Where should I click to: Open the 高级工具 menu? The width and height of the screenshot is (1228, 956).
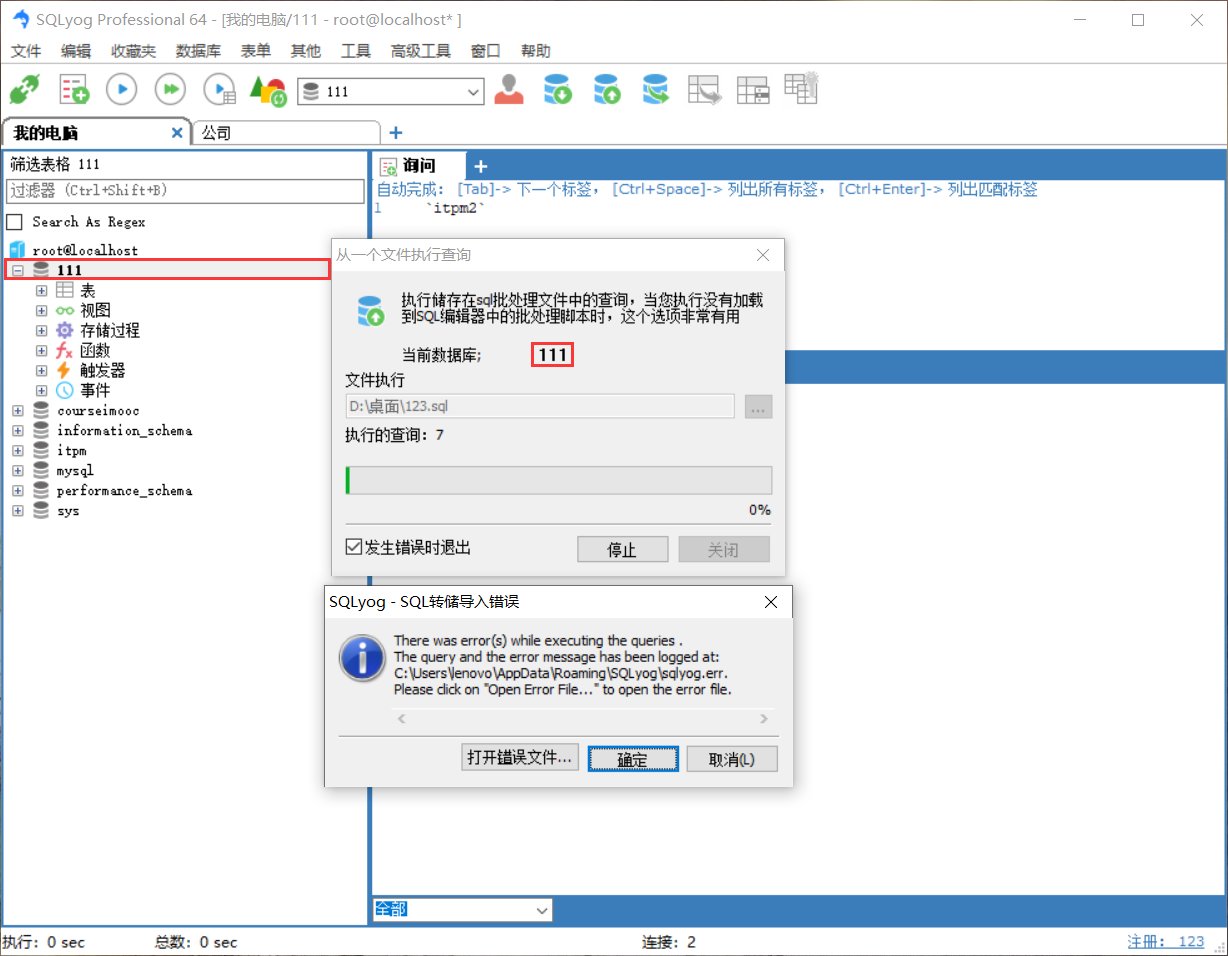tap(421, 51)
